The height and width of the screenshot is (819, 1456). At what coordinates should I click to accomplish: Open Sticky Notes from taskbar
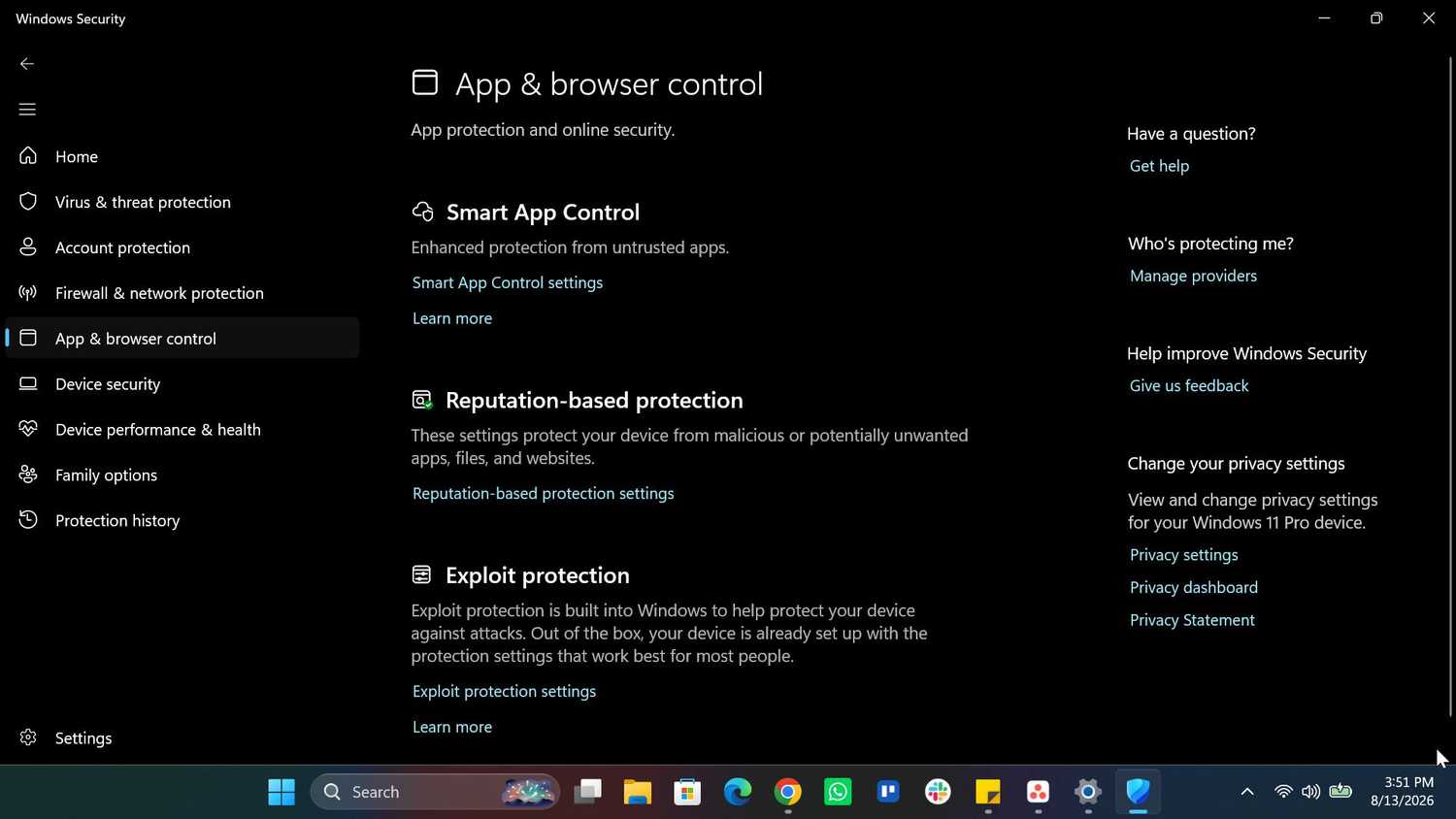[988, 792]
